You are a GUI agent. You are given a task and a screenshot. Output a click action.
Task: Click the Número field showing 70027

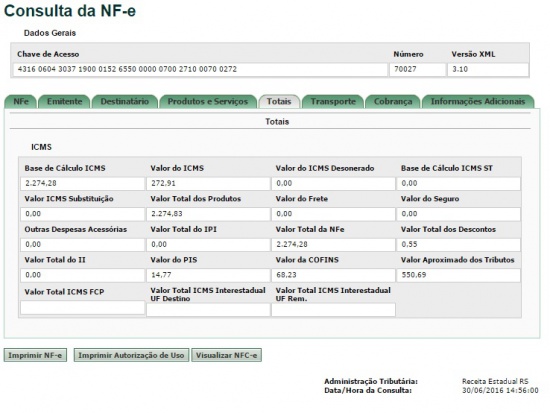tap(417, 69)
